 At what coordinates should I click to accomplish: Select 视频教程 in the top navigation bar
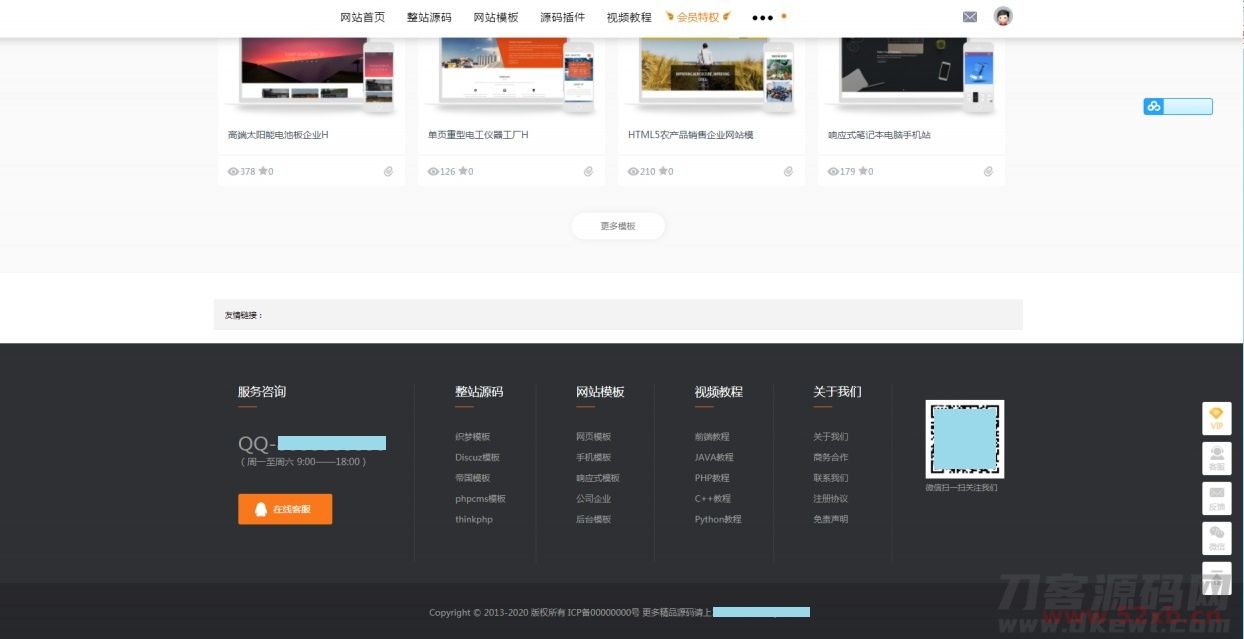628,17
